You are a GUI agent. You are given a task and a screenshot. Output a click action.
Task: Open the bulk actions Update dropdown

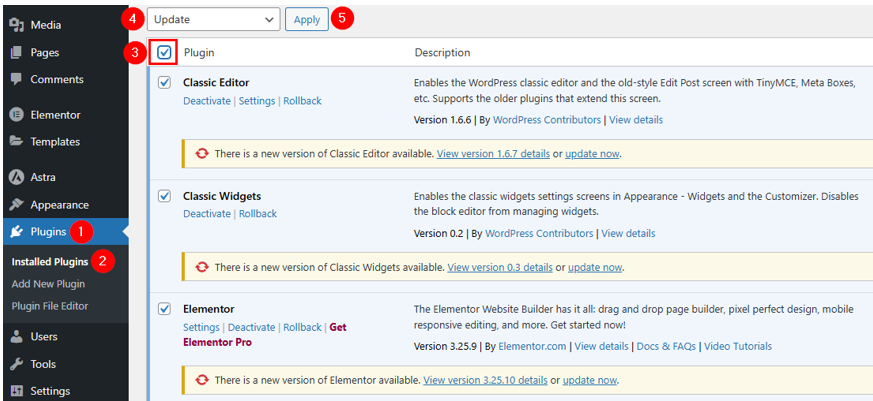213,19
